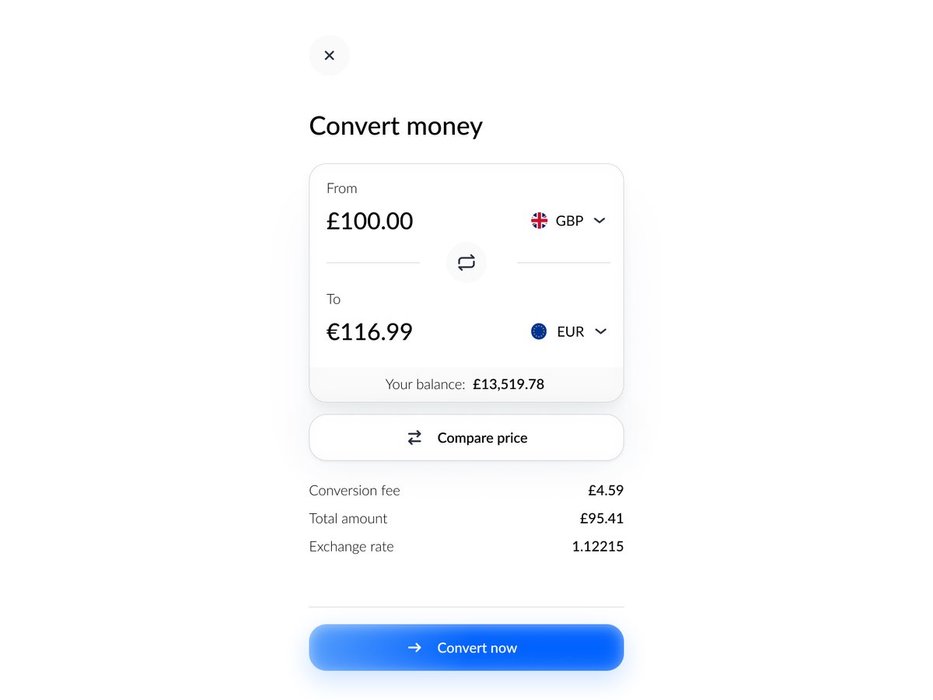Click the Convert money heading
The image size is (933, 700).
pos(396,126)
